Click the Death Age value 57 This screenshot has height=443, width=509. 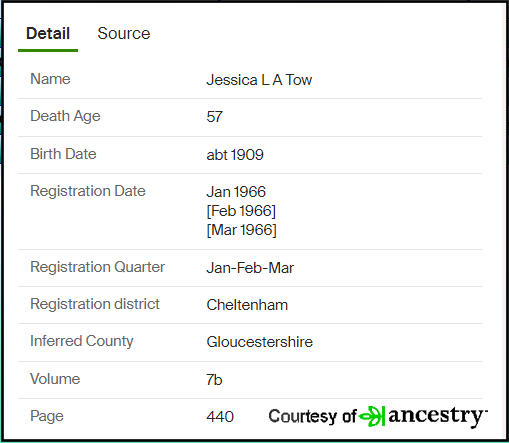coord(214,117)
